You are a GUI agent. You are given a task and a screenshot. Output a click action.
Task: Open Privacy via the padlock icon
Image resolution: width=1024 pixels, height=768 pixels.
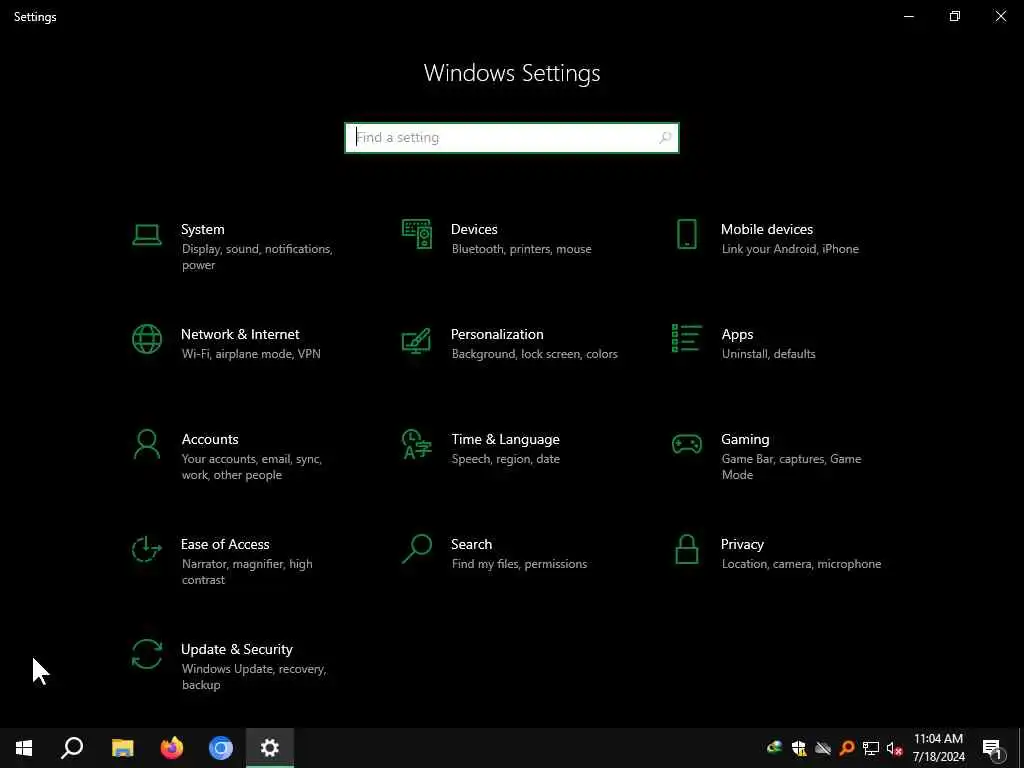pyautogui.click(x=686, y=549)
